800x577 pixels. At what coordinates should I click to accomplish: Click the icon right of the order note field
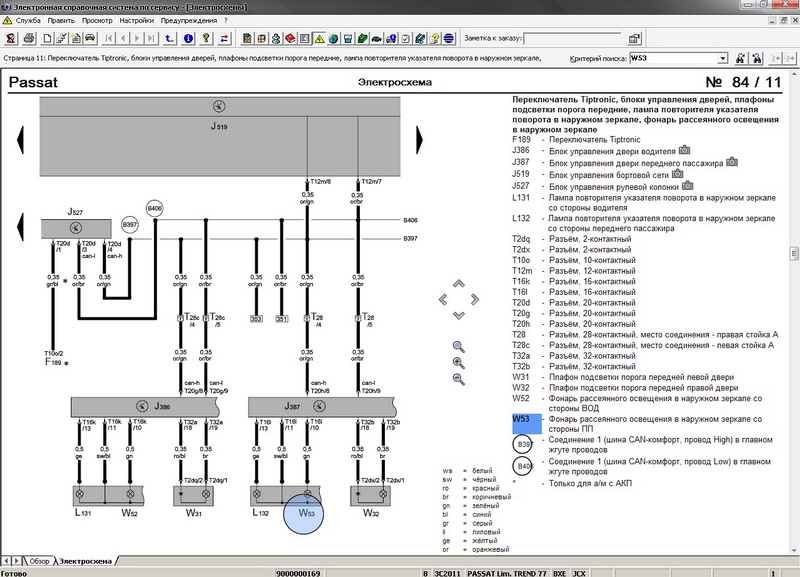(x=634, y=38)
